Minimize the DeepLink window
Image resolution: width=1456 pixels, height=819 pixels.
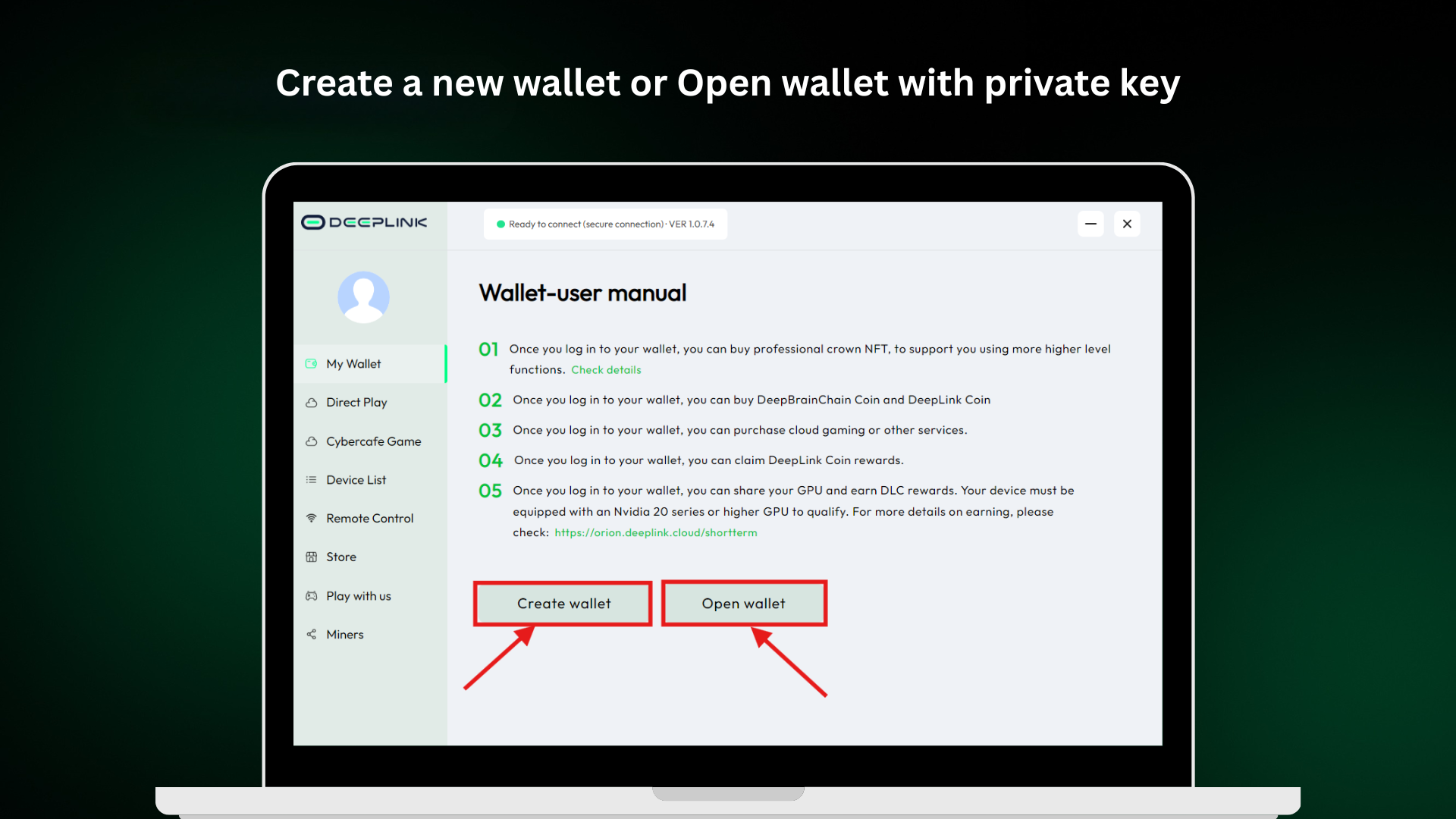pos(1090,224)
